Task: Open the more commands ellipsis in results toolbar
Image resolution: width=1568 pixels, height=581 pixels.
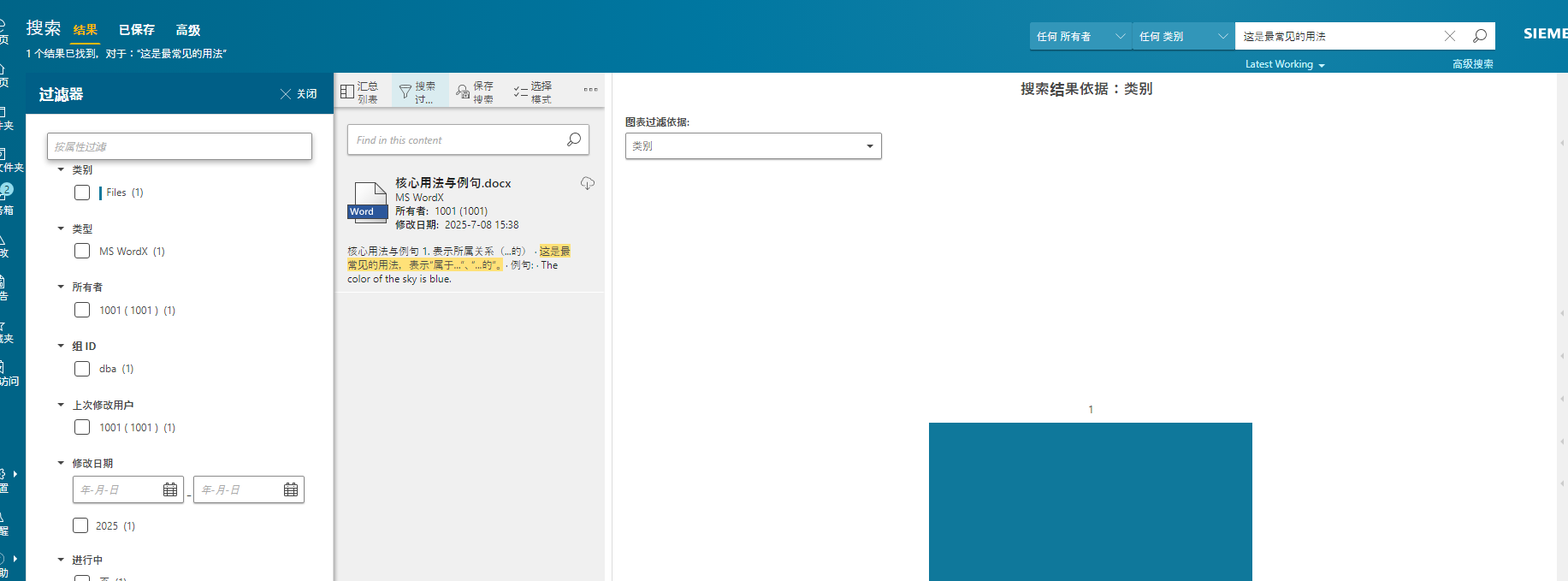Action: click(590, 89)
